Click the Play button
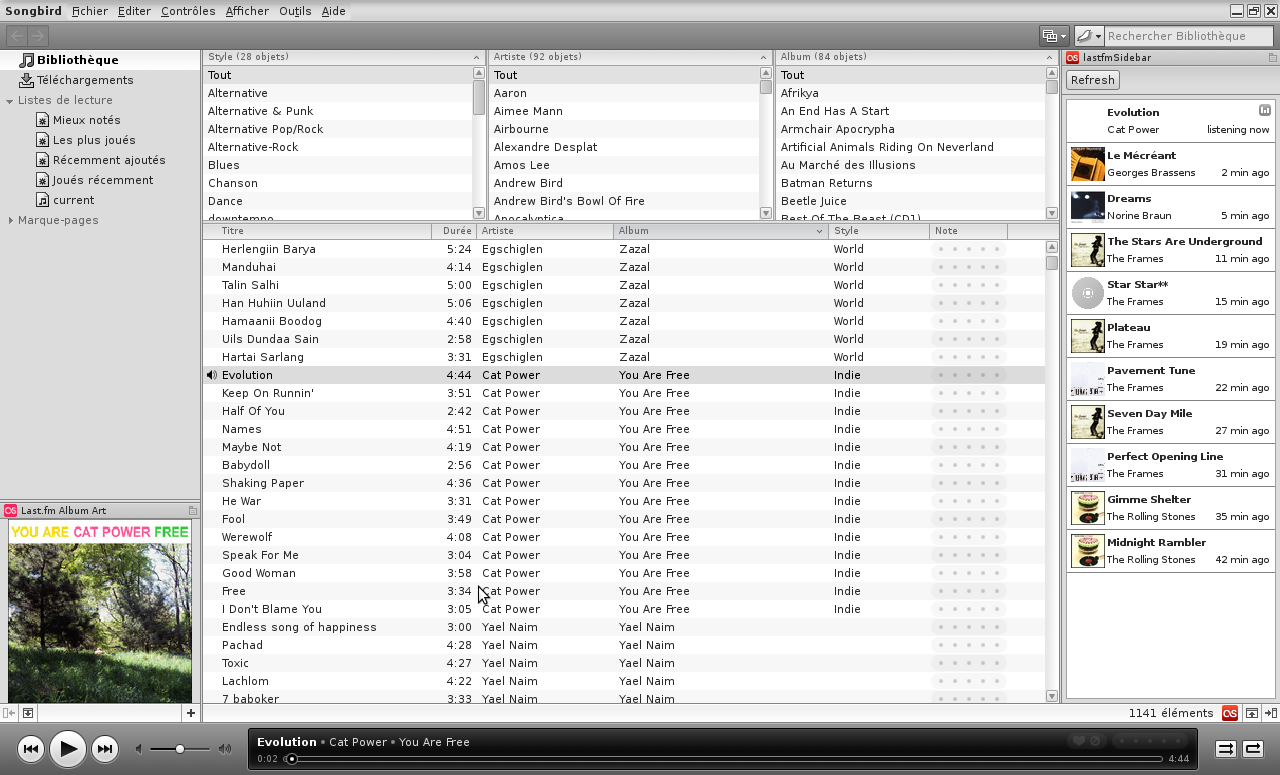This screenshot has width=1280, height=775. pyautogui.click(x=67, y=749)
